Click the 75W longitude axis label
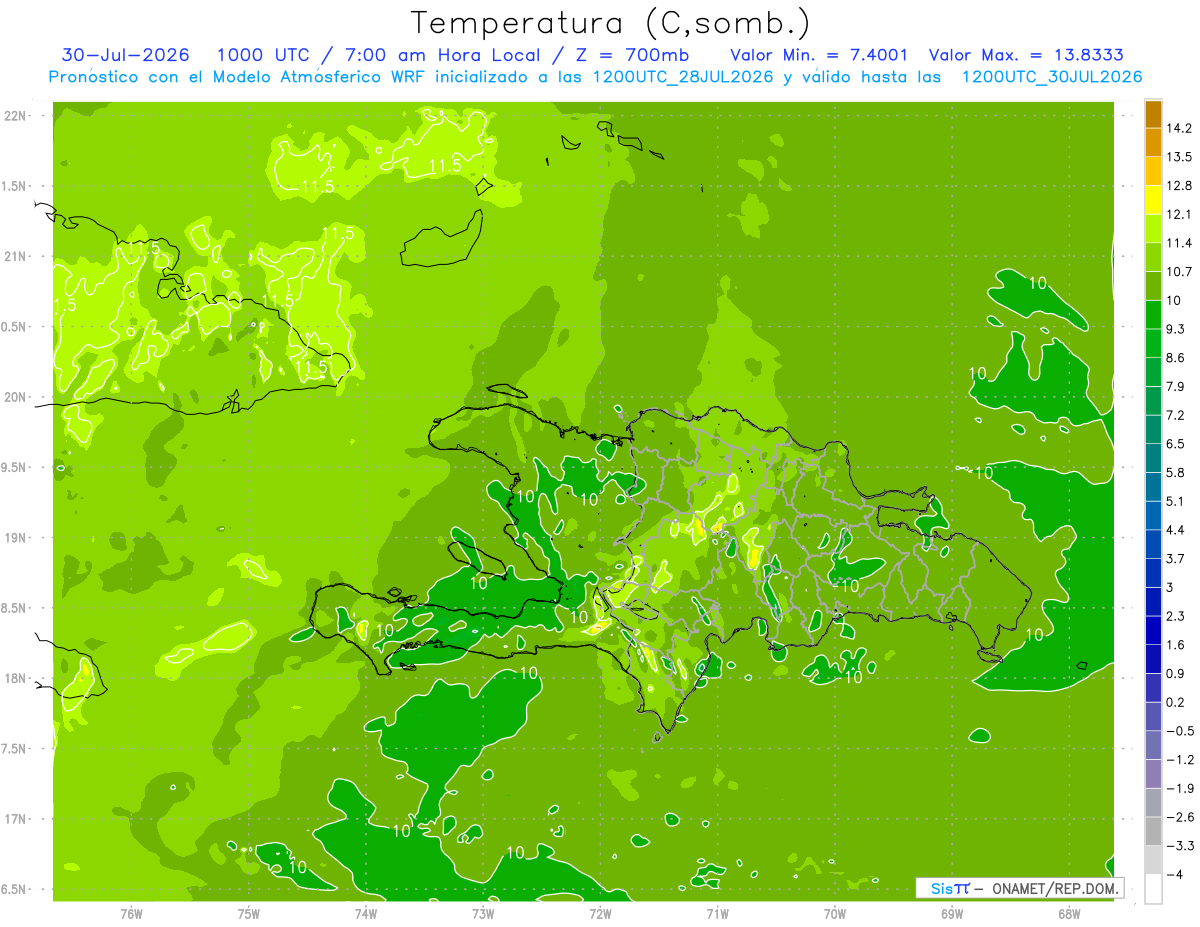Screen dimensions: 1200x927 click(x=249, y=913)
